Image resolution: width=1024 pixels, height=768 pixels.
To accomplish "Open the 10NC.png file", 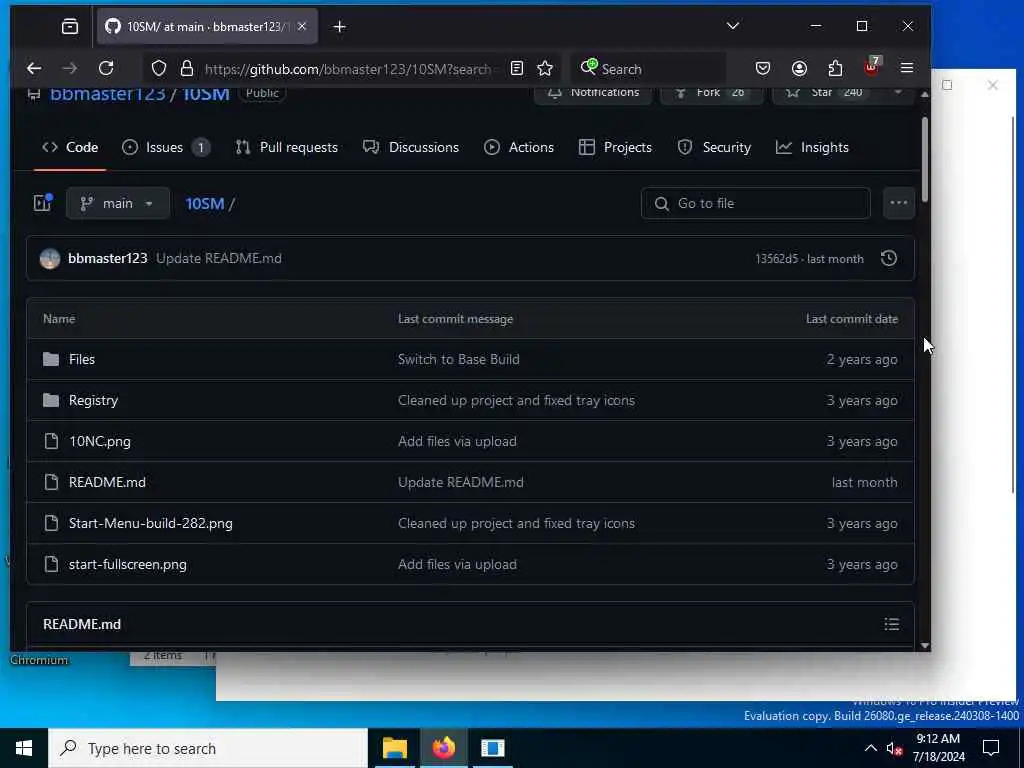I will coord(100,441).
